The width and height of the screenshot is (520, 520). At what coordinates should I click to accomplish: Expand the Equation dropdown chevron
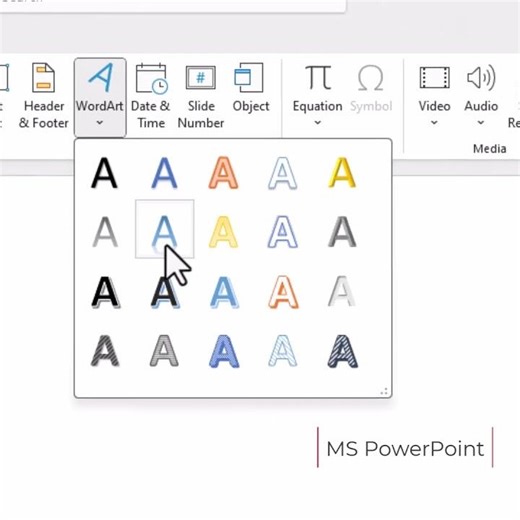(318, 123)
